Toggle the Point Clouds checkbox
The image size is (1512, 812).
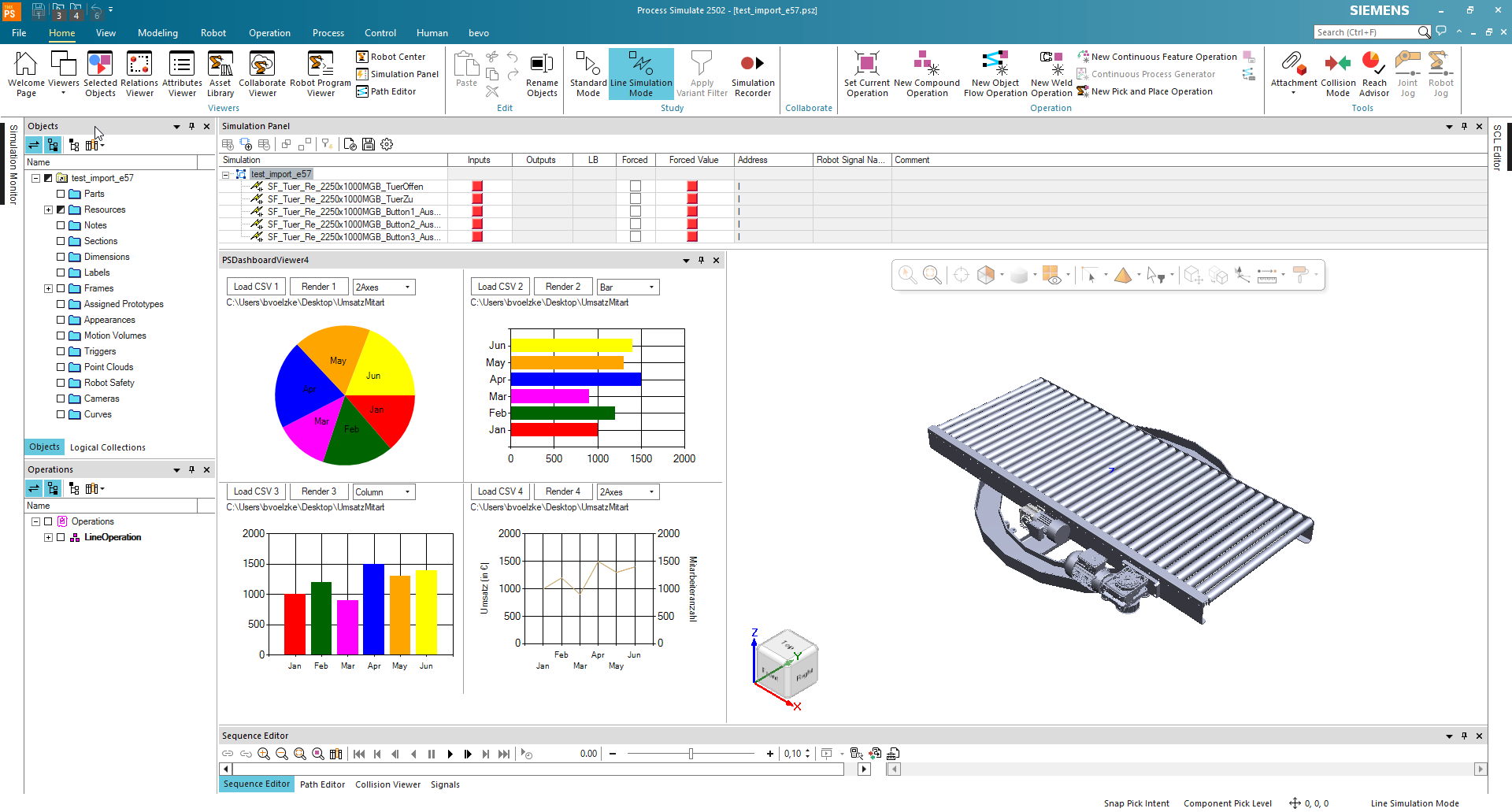61,367
